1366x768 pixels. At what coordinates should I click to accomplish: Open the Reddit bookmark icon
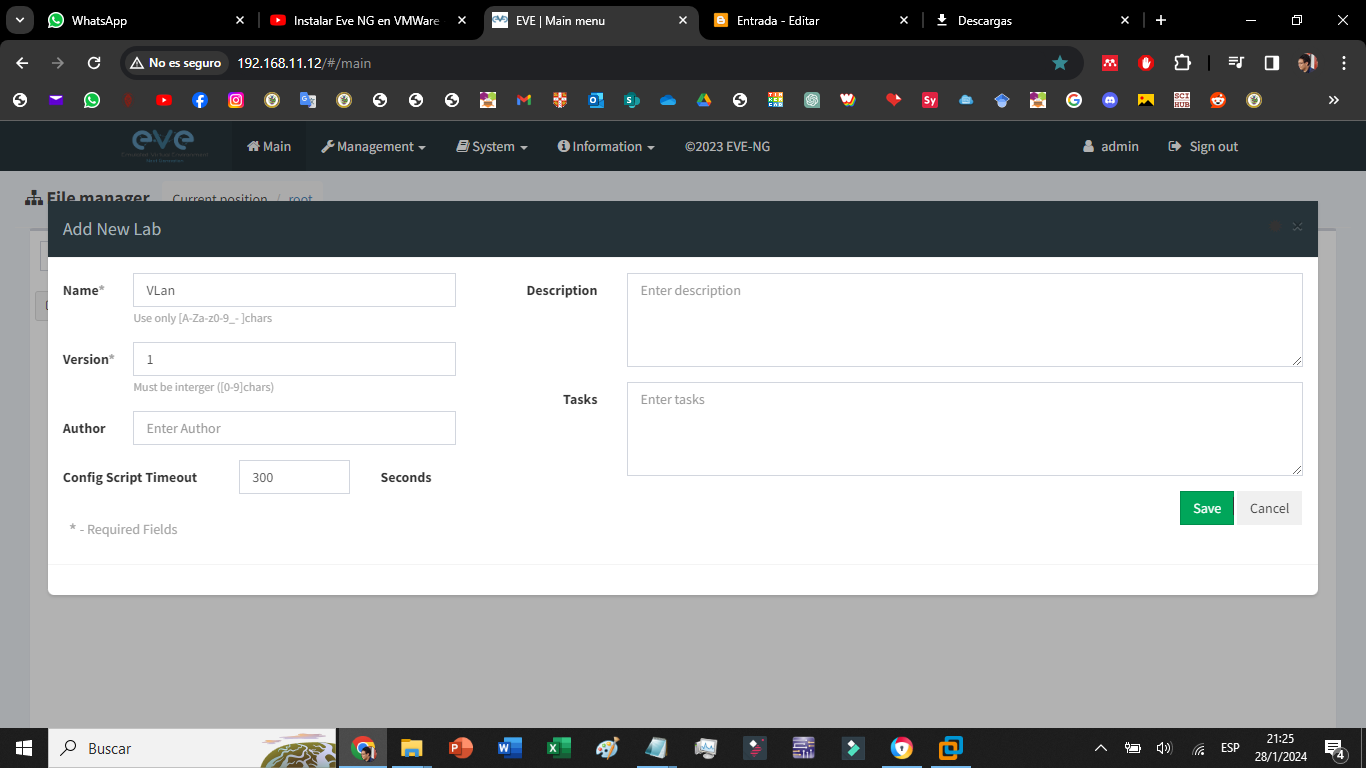pos(1218,100)
